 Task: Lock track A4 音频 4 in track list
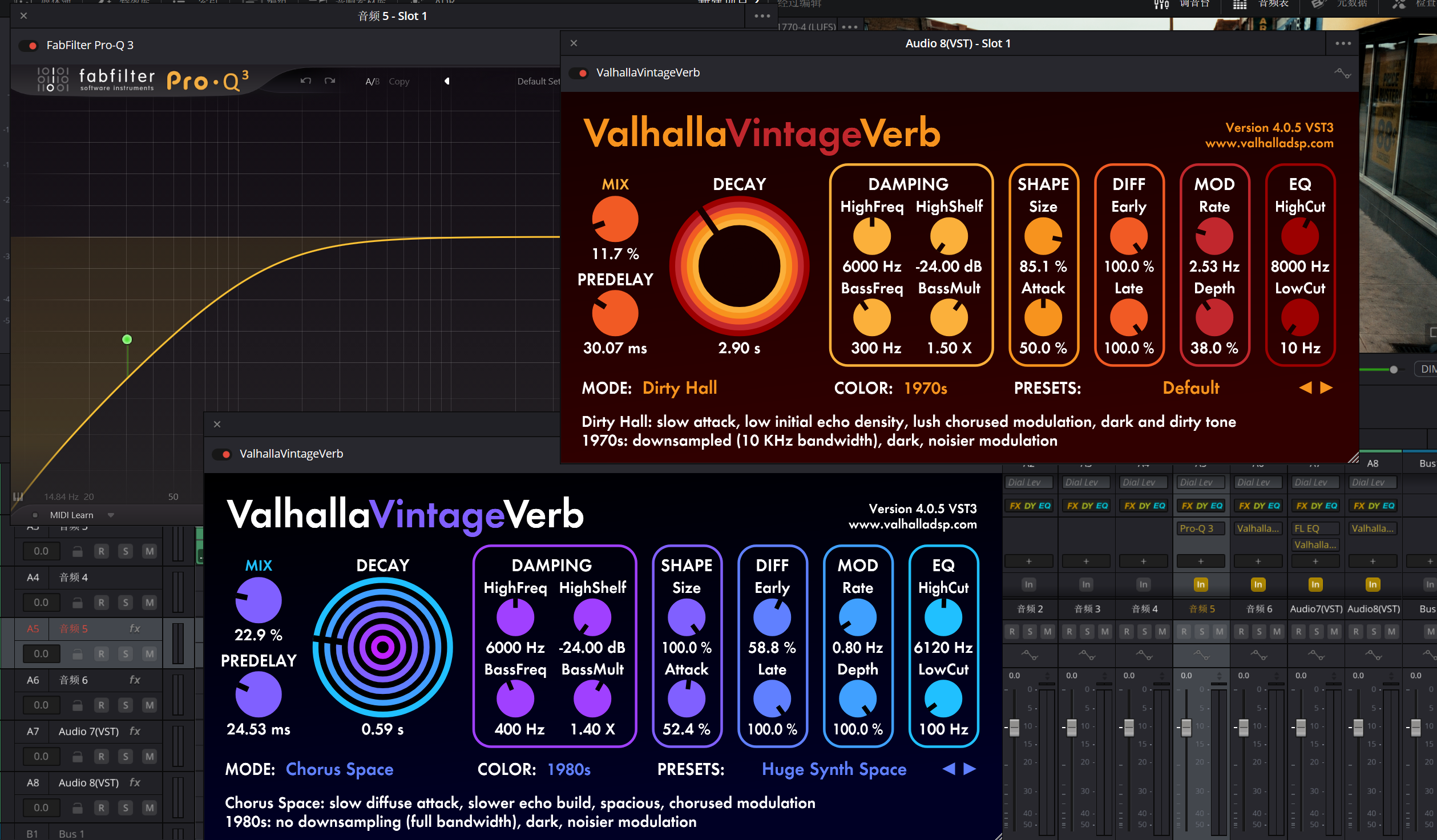coord(78,603)
